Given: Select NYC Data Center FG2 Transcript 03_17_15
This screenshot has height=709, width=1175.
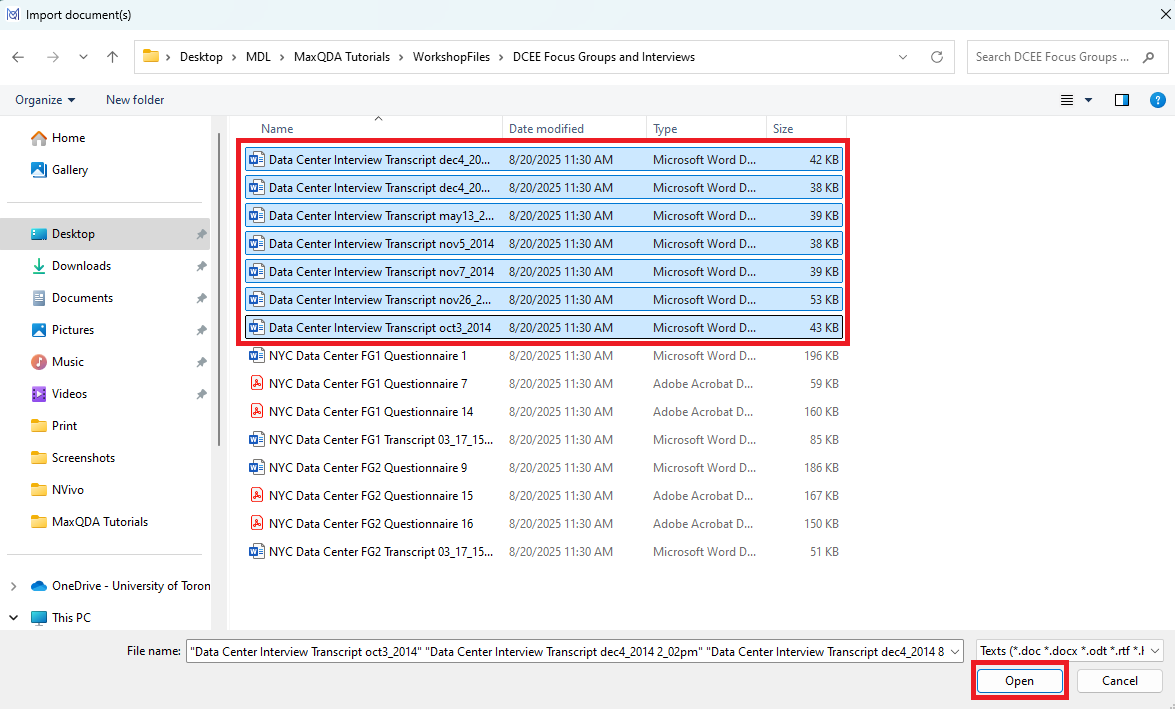Looking at the screenshot, I should tap(544, 552).
